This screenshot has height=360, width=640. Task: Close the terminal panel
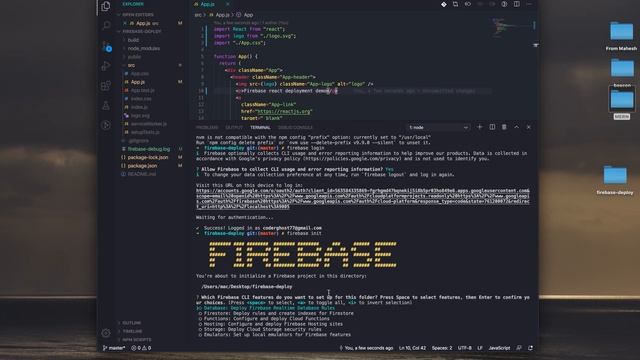529,127
